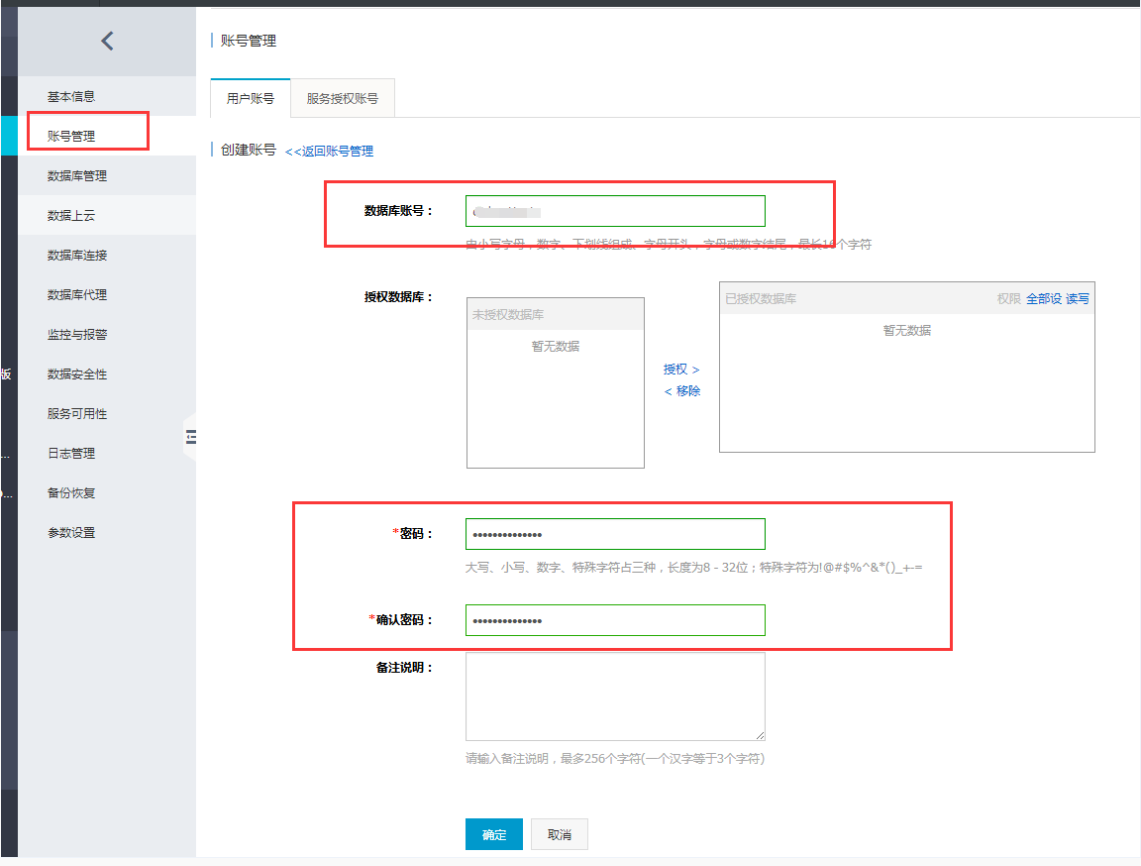Click the <<返回账号管理 link
This screenshot has height=866, width=1141.
[329, 151]
